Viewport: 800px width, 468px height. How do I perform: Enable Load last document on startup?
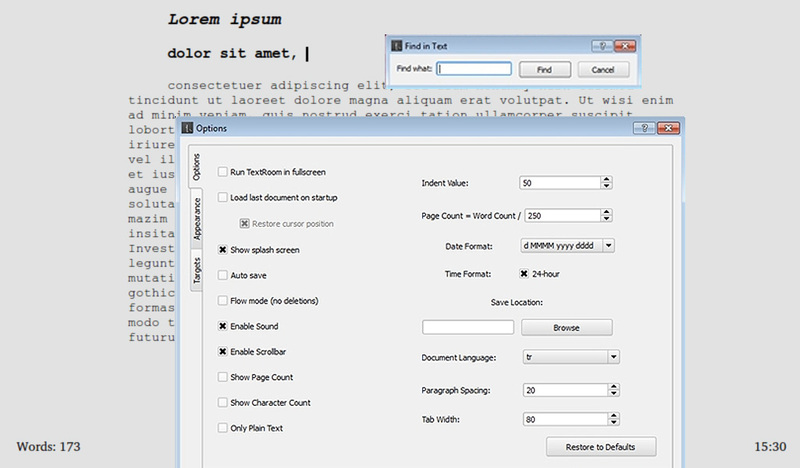click(x=222, y=198)
